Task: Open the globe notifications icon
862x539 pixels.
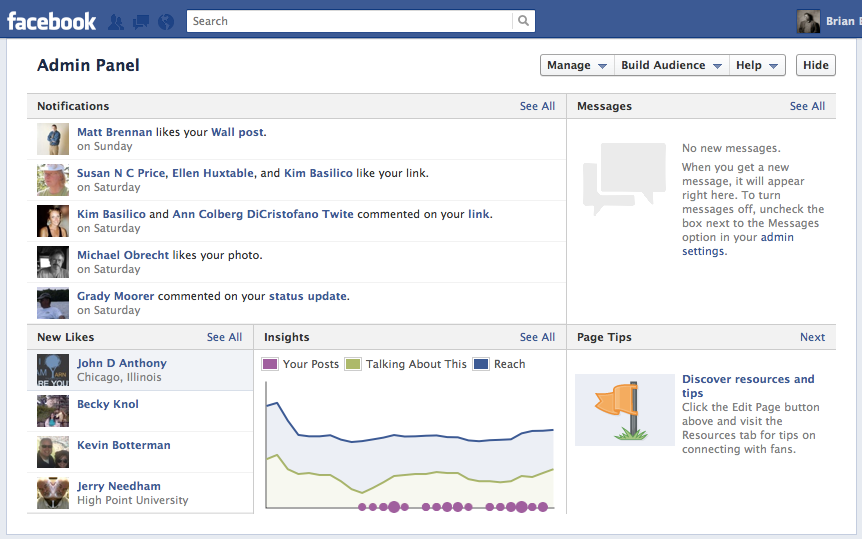Action: (165, 22)
